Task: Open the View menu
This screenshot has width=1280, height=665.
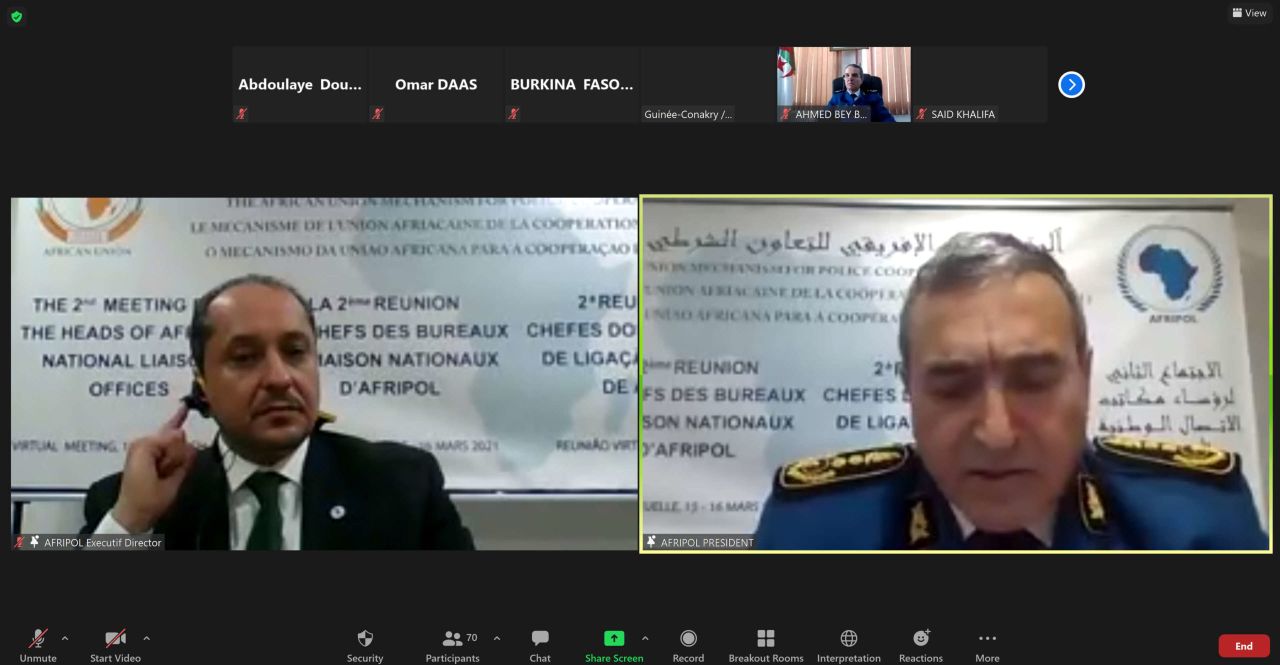Action: [1250, 13]
